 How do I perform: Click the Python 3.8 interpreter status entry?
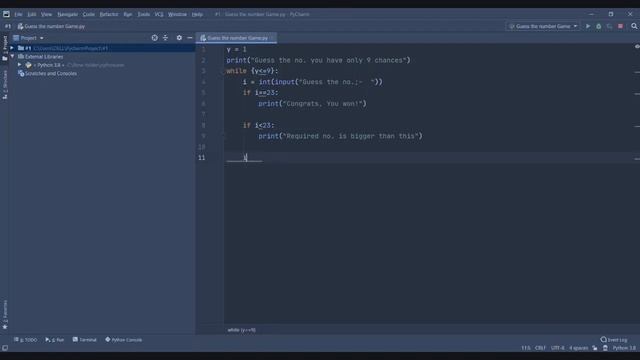pyautogui.click(x=624, y=348)
